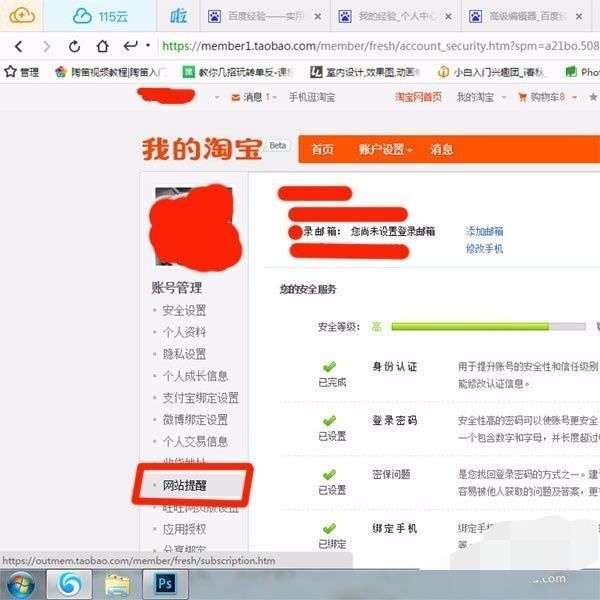Image resolution: width=600 pixels, height=600 pixels.
Task: Close the 高级编辑器 tab
Action: (579, 16)
